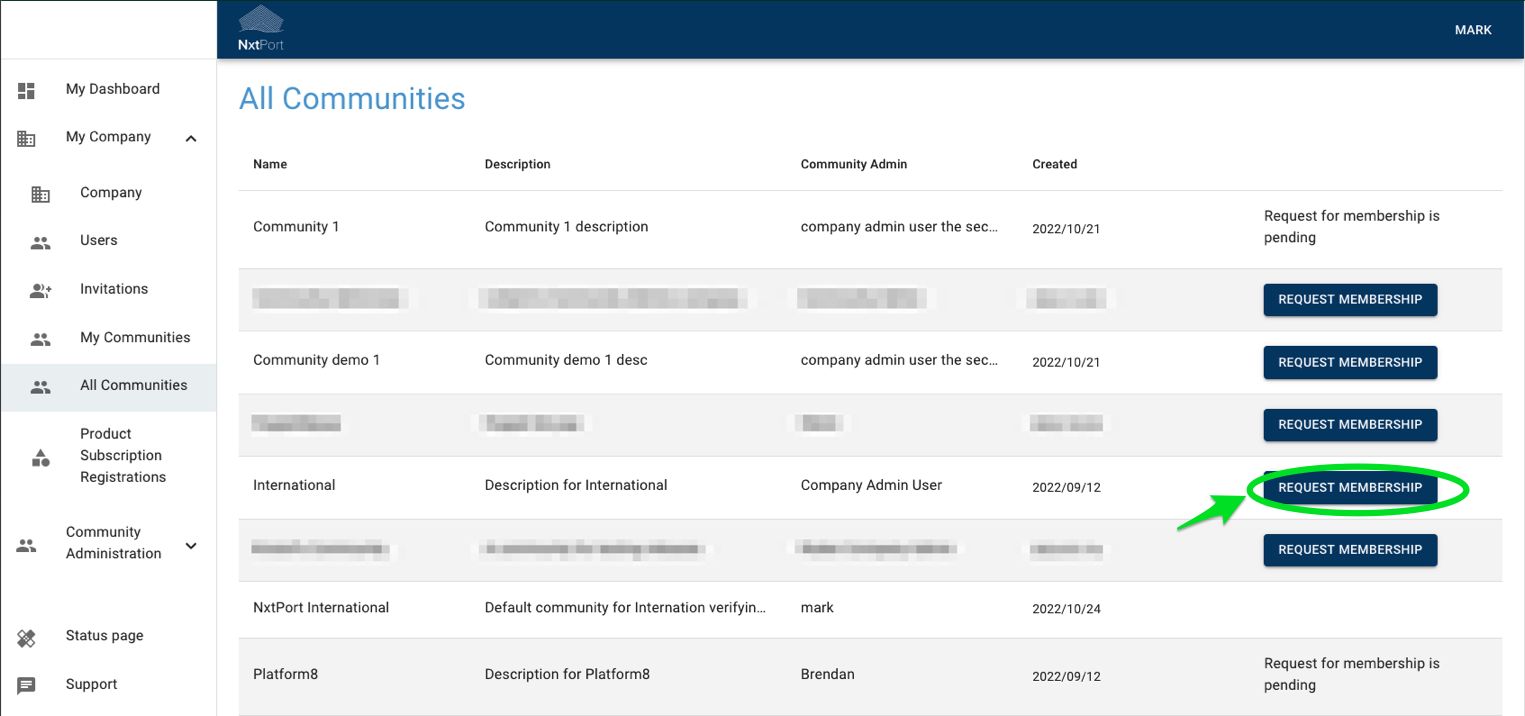Open My Communities in the sidebar
Image resolution: width=1525 pixels, height=716 pixels.
[135, 338]
